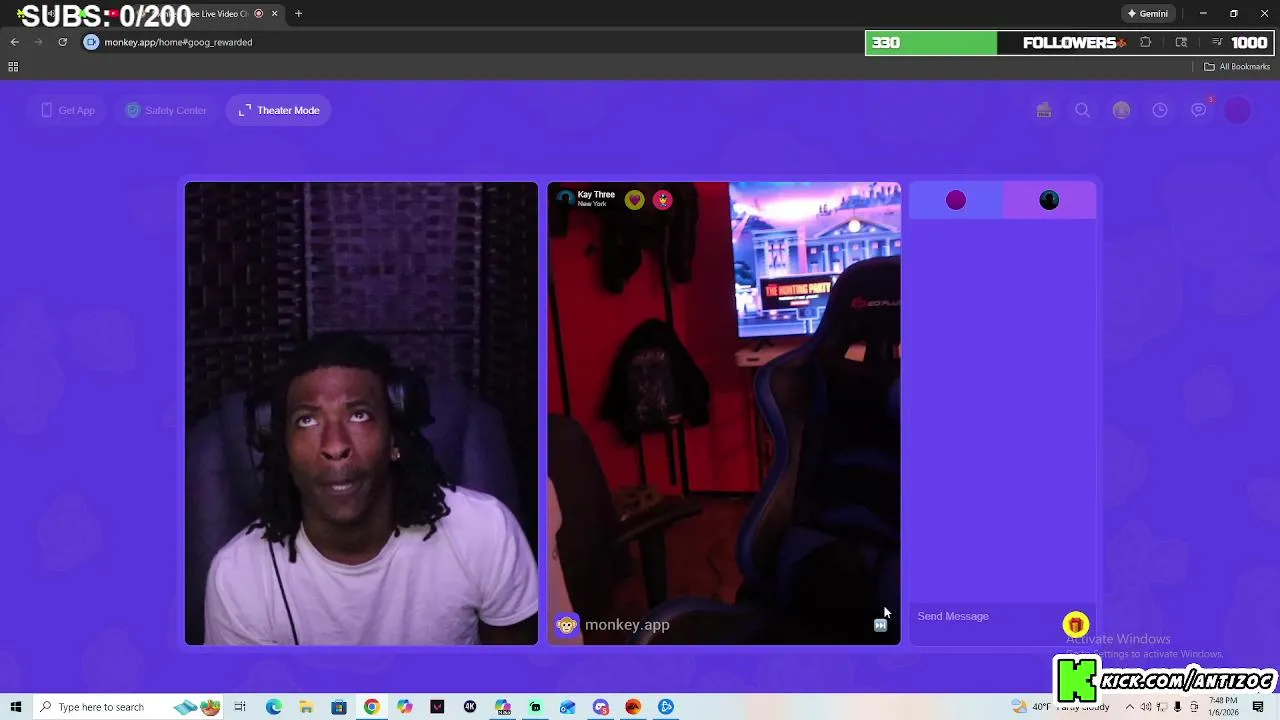This screenshot has width=1280, height=720.
Task: Open the crown premium icon
Action: (1121, 110)
